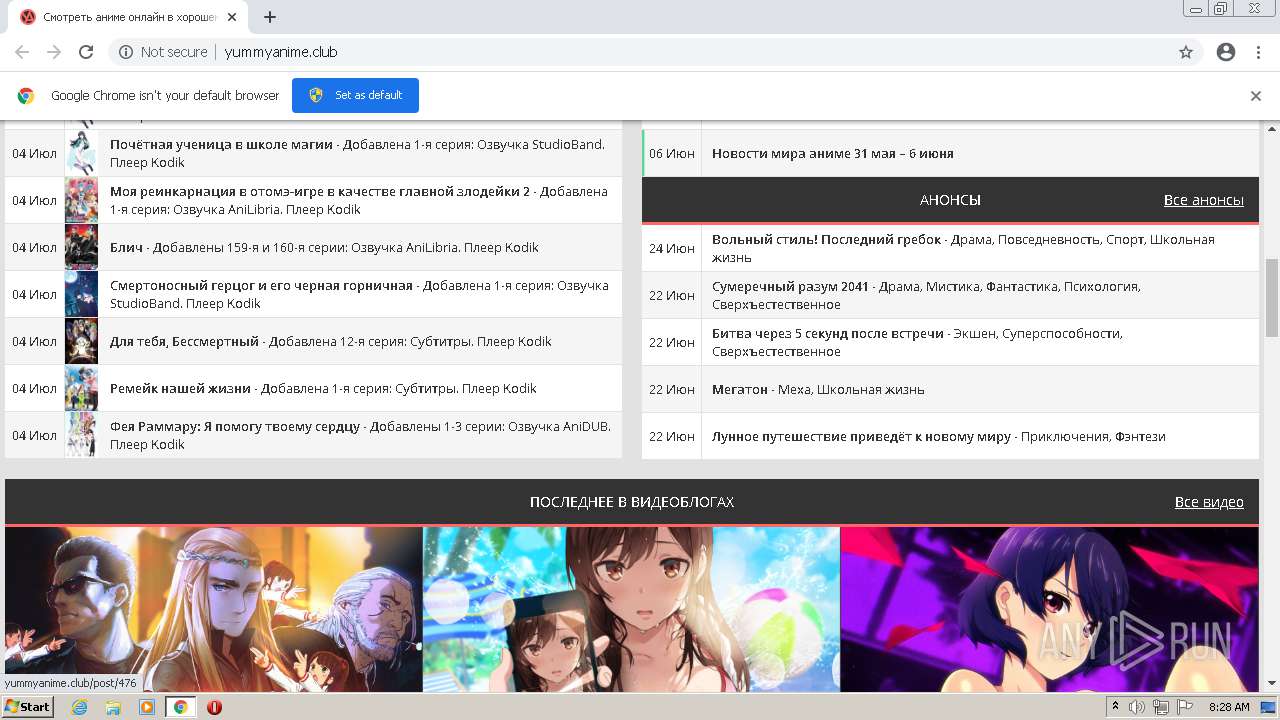Open Почётная ученица в школе магии entry
This screenshot has height=720, width=1280.
click(x=221, y=145)
